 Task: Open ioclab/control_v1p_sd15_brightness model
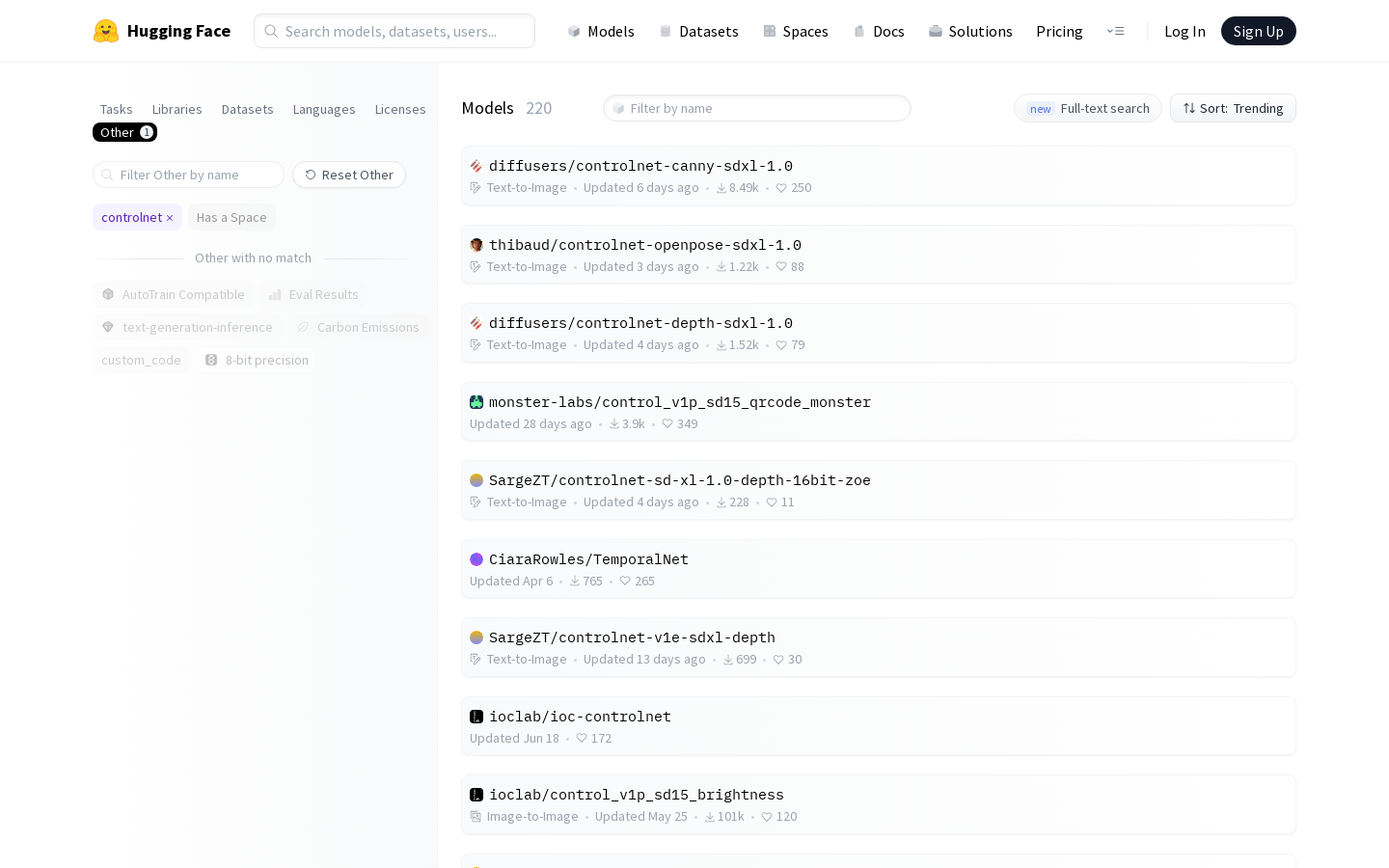click(x=878, y=804)
